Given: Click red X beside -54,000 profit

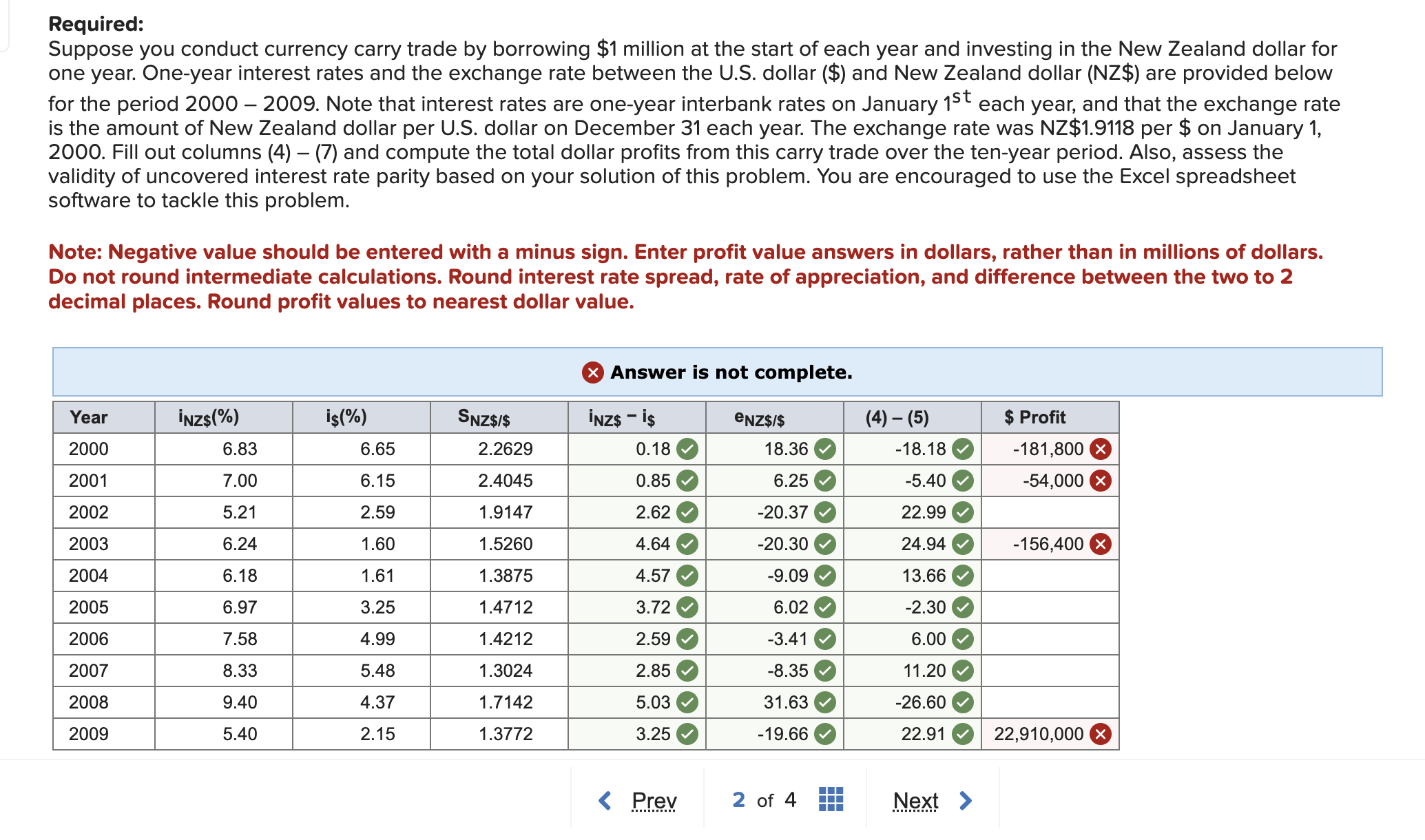Looking at the screenshot, I should [x=1101, y=481].
